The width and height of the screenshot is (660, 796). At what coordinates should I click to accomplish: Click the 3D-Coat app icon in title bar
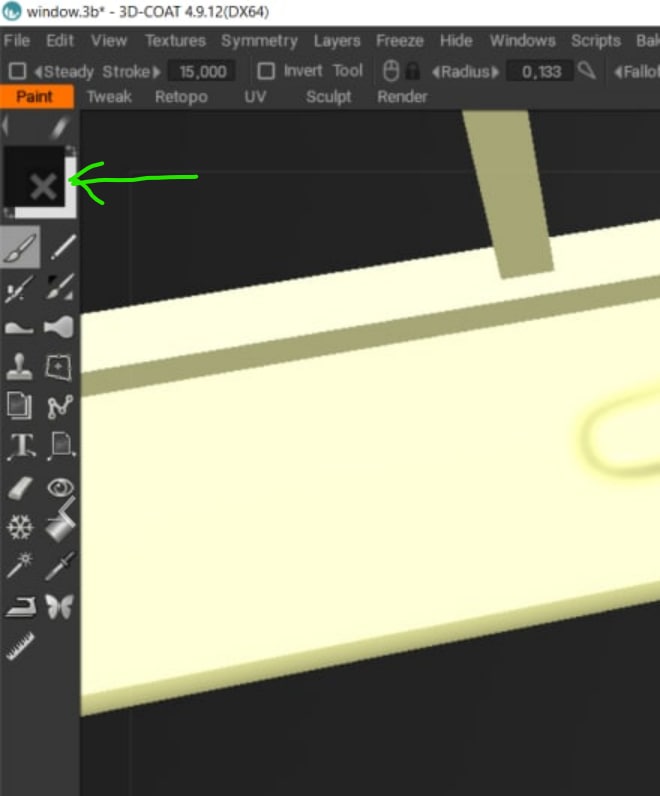(11, 11)
